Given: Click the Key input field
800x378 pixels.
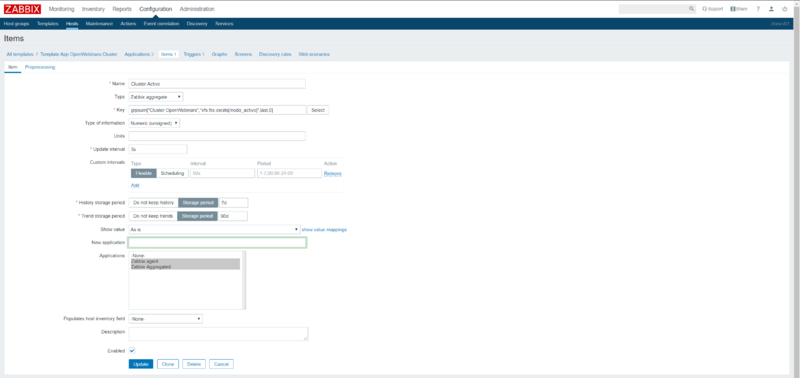Looking at the screenshot, I should 217,110.
